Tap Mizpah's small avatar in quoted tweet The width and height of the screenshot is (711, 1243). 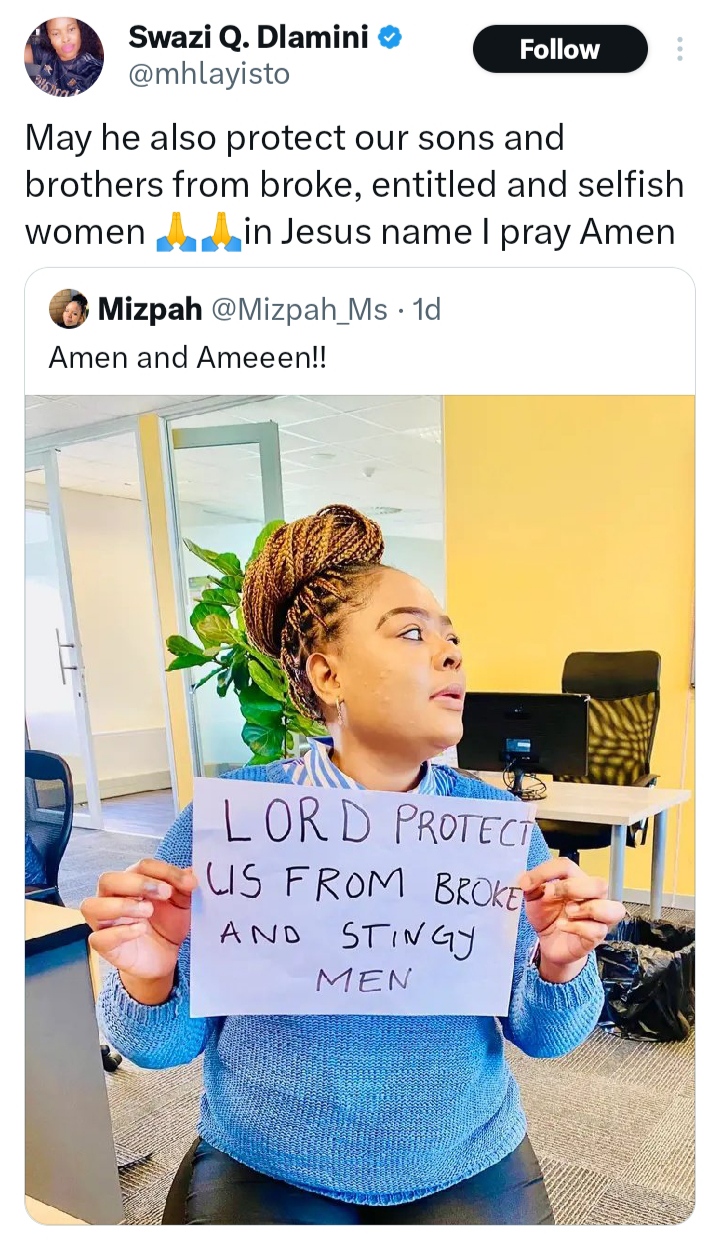coord(68,309)
